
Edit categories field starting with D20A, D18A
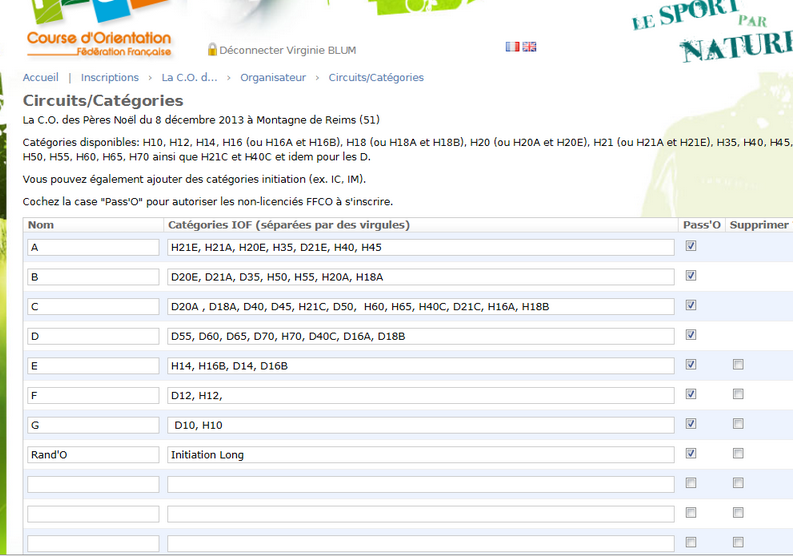[421, 307]
